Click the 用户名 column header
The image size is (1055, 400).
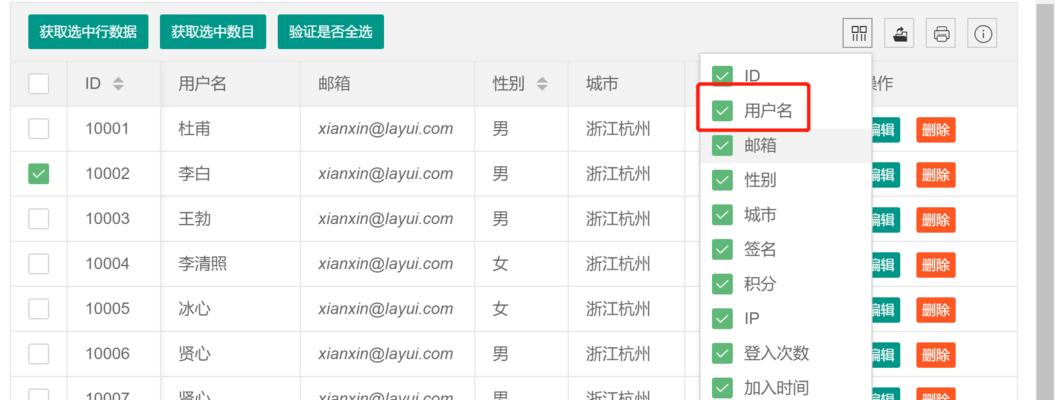230,84
